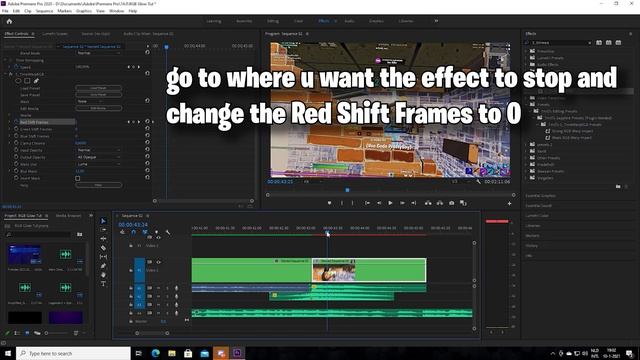
Task: Click the timeline Add Marker icon
Action: pos(156,232)
